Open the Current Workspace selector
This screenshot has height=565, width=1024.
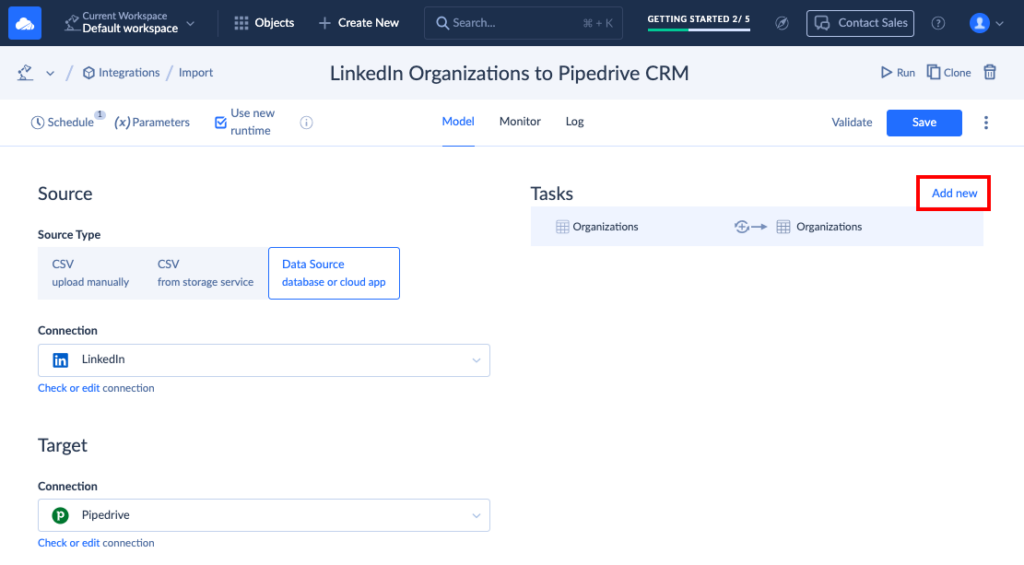[x=130, y=23]
